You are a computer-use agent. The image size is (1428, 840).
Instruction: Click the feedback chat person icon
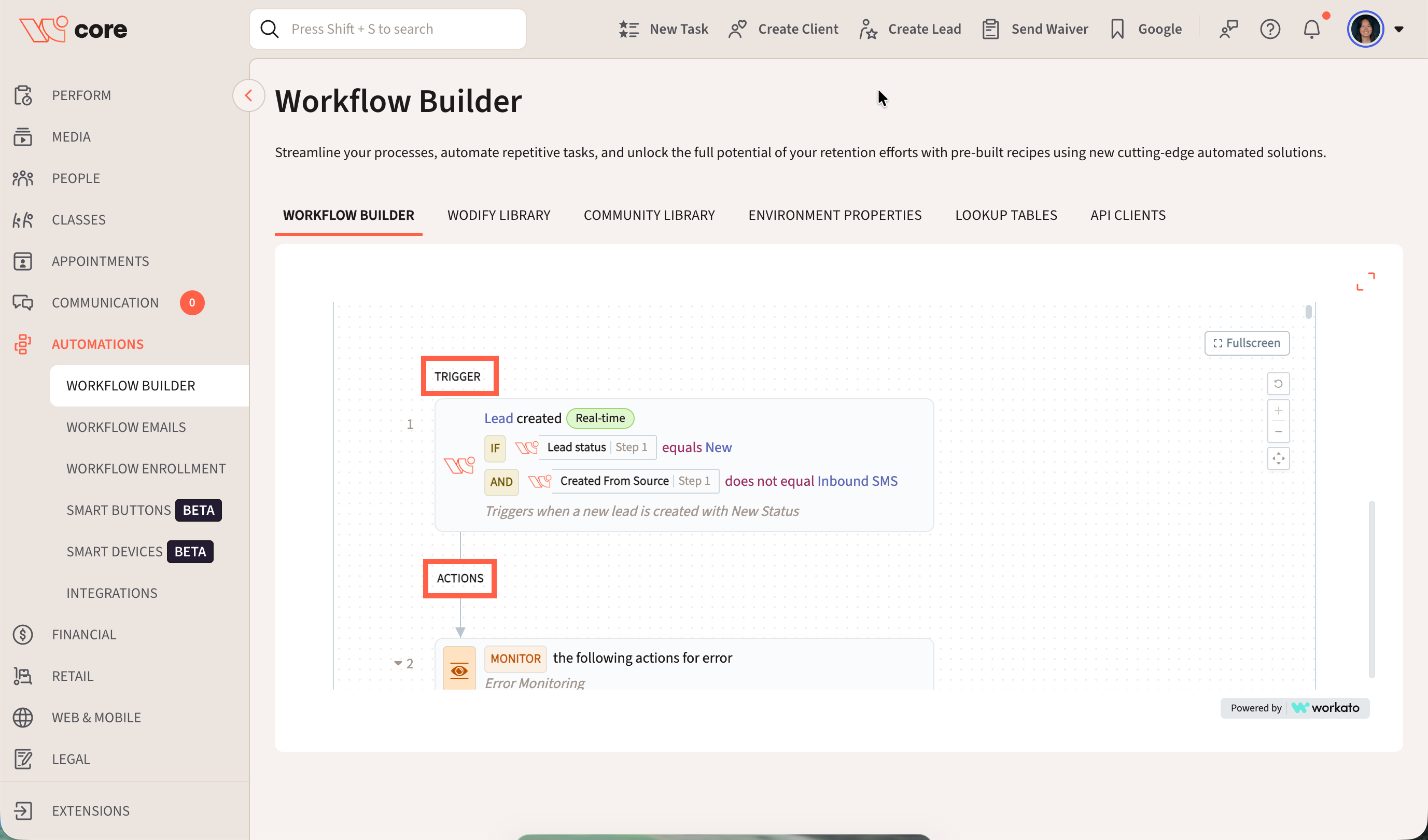click(1228, 29)
